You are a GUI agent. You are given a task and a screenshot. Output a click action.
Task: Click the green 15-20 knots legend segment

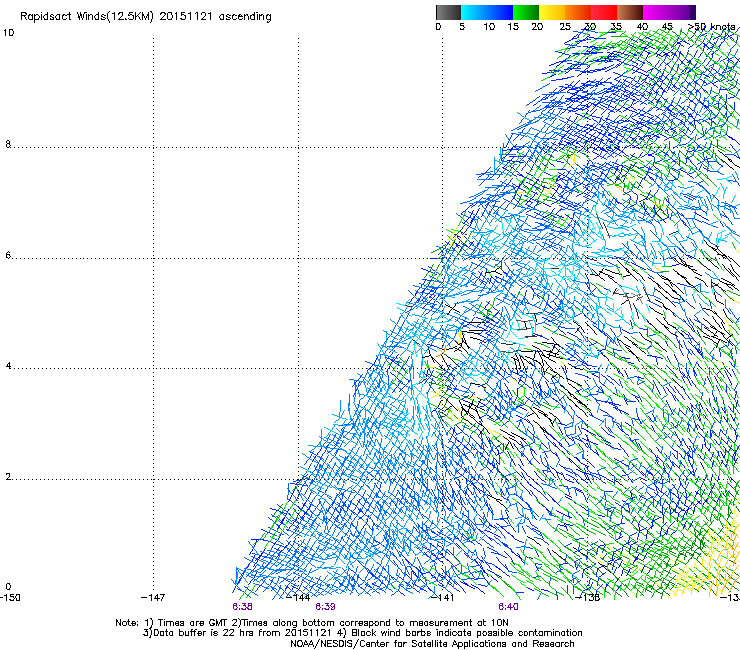(x=526, y=12)
